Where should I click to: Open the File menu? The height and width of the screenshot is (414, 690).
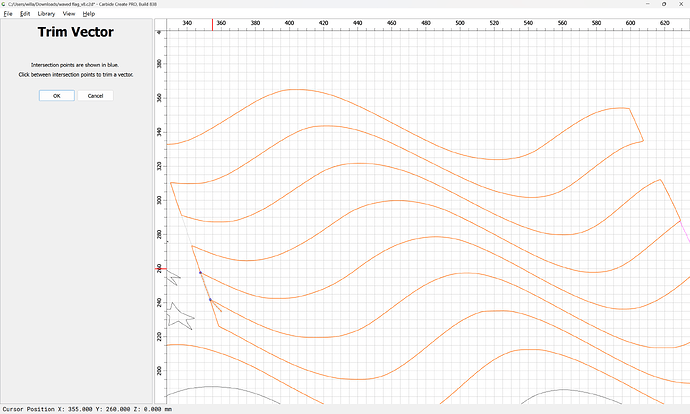pos(8,14)
